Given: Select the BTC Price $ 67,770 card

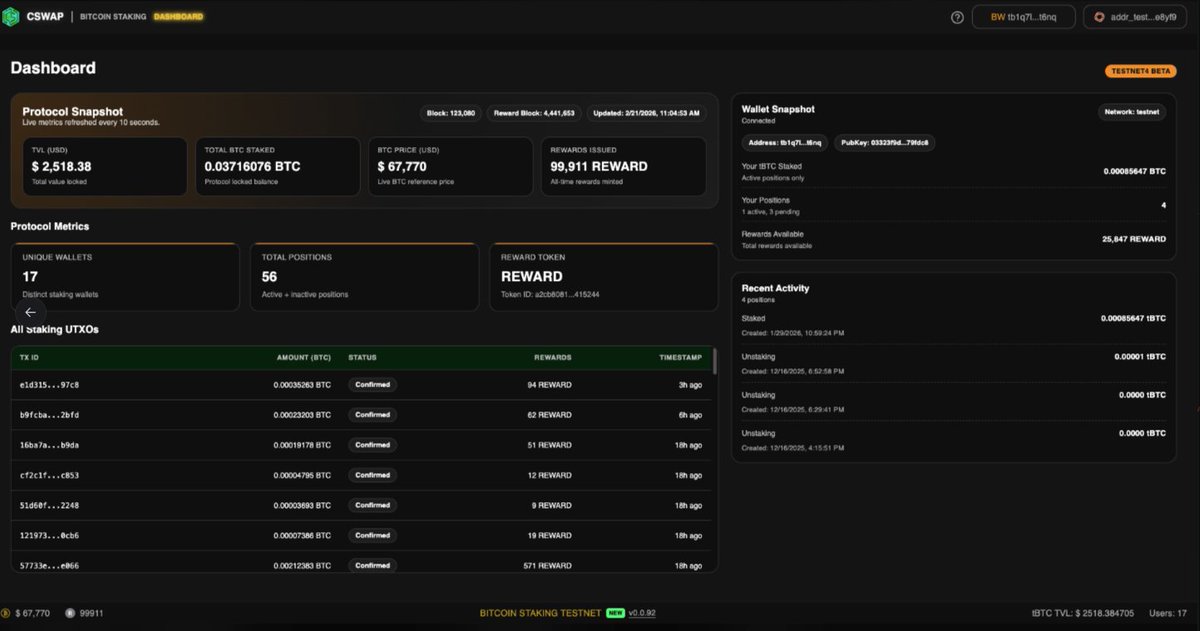Looking at the screenshot, I should tap(451, 167).
